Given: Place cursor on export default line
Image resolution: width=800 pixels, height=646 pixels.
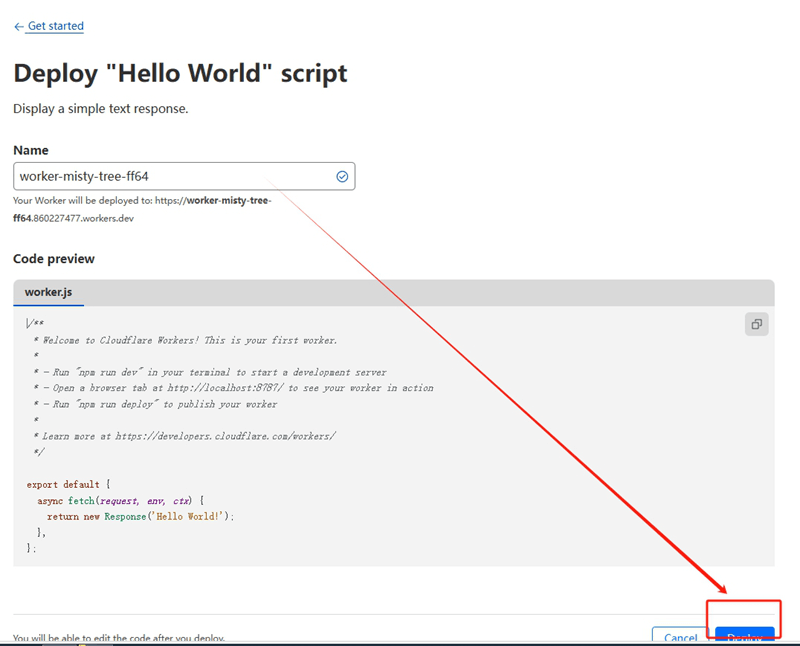Looking at the screenshot, I should pyautogui.click(x=68, y=484).
